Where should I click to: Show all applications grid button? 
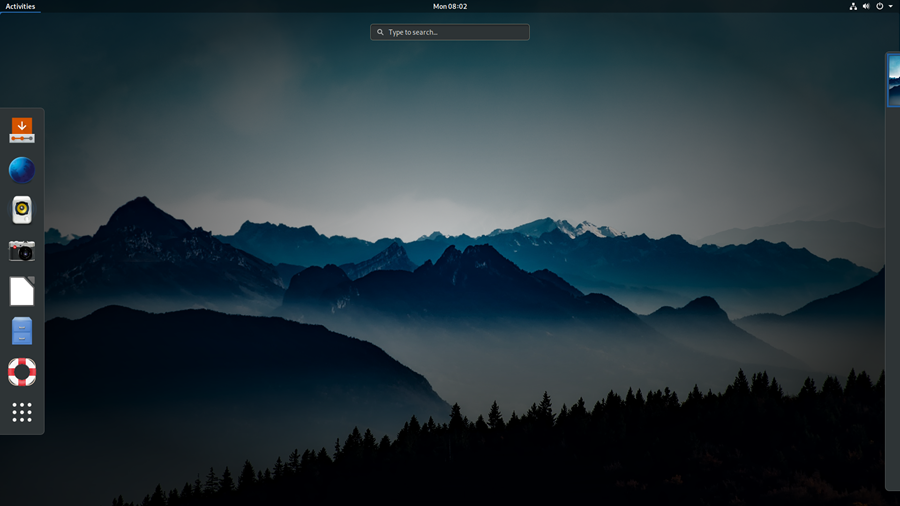[x=22, y=412]
